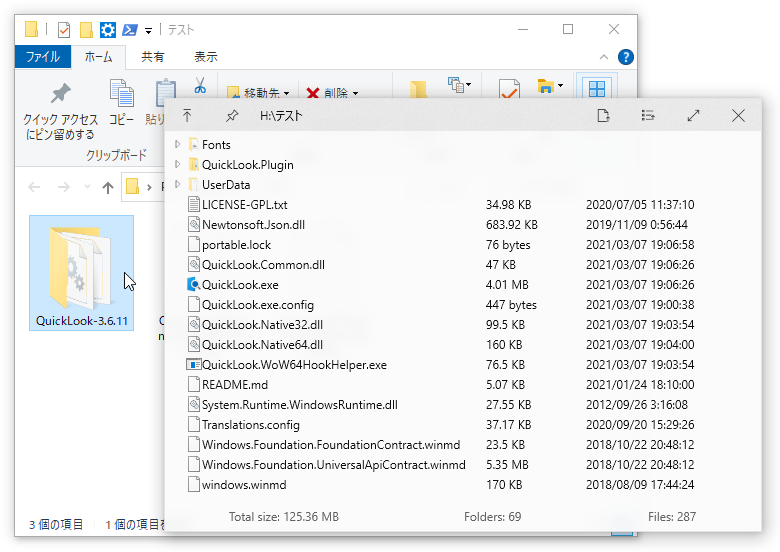
Task: Expand the Fonts folder node
Action: pos(178,144)
